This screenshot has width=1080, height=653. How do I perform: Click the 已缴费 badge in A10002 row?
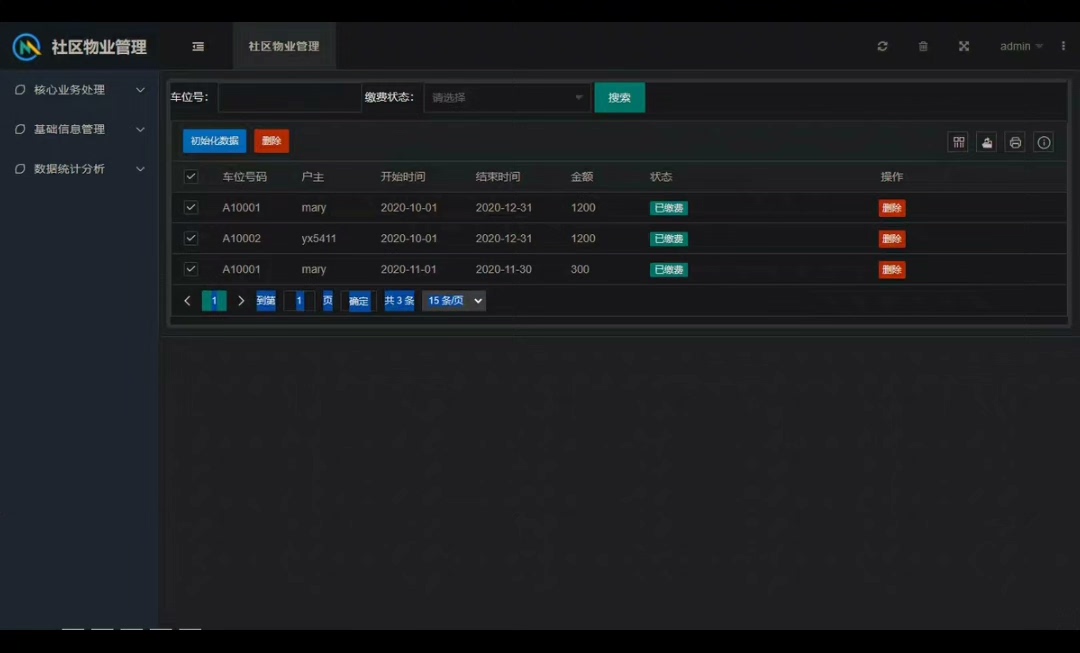[668, 239]
